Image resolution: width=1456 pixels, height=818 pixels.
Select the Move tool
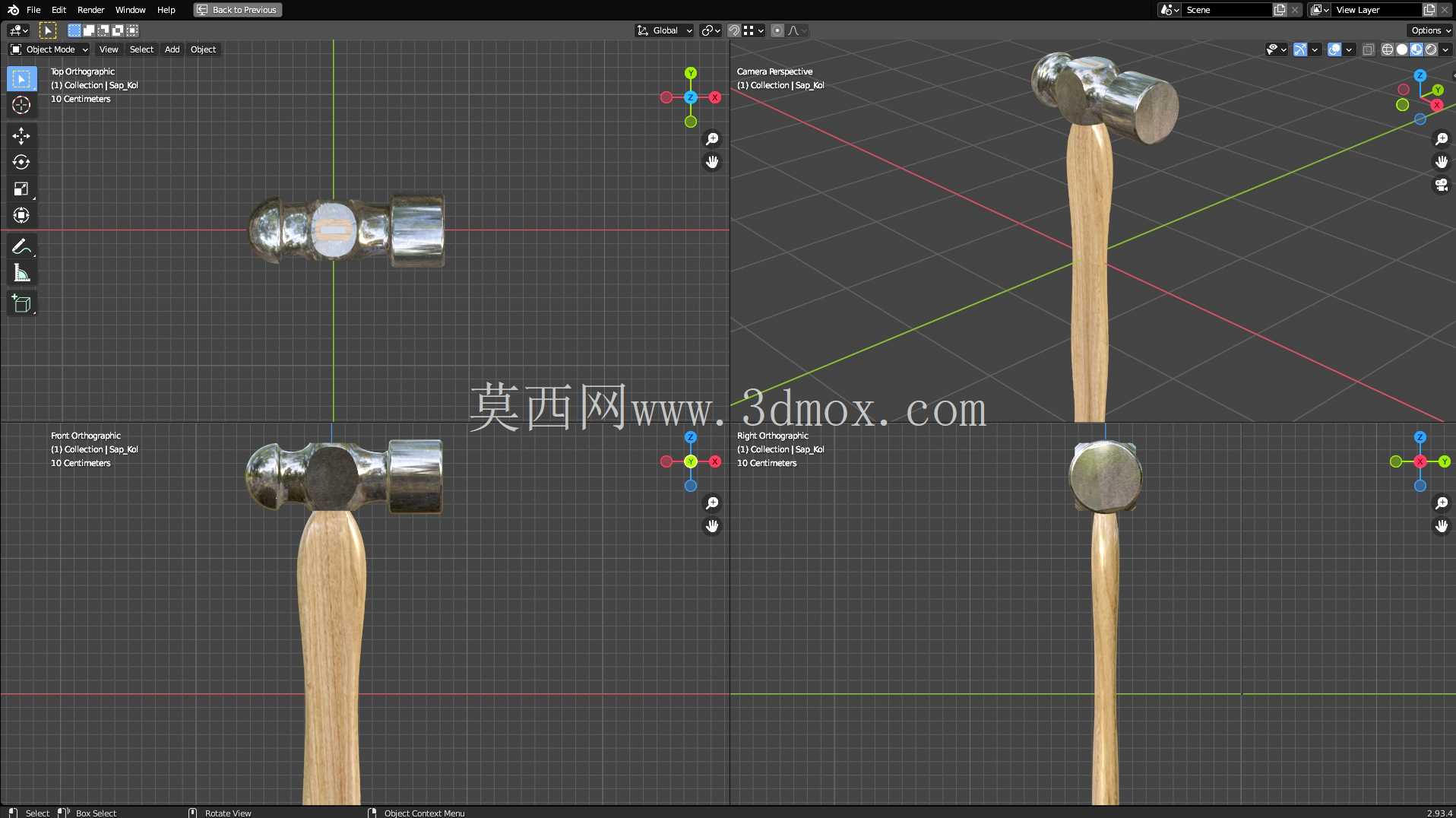21,136
